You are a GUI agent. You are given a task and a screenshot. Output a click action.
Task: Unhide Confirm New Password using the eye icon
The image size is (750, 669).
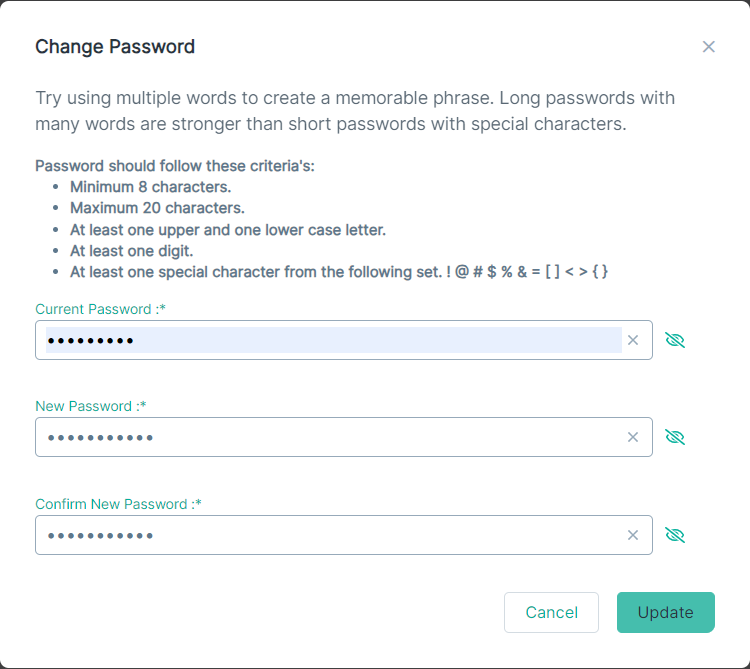[675, 535]
